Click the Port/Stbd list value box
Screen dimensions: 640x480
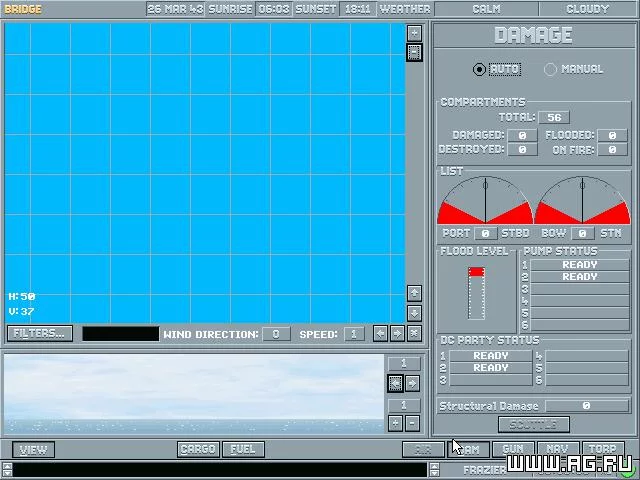pyautogui.click(x=486, y=233)
